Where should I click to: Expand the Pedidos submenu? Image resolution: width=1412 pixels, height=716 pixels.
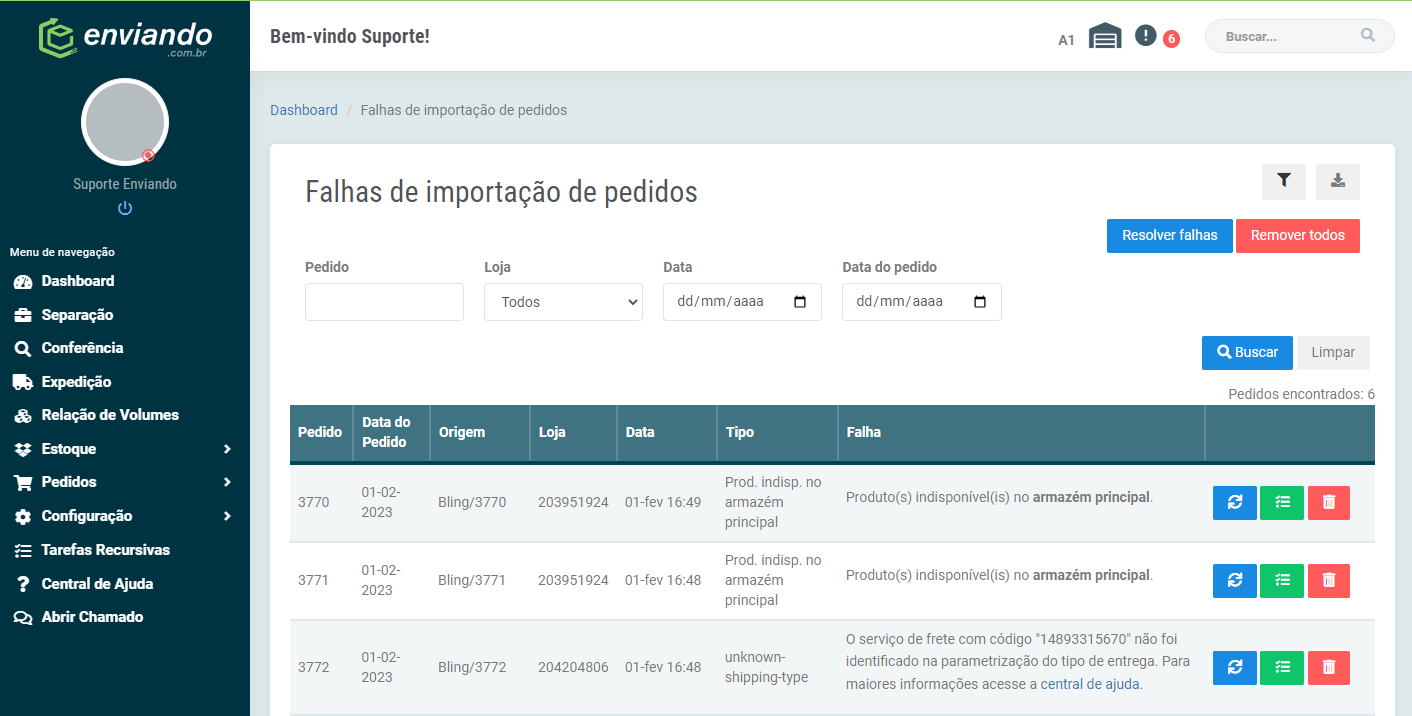[x=125, y=482]
